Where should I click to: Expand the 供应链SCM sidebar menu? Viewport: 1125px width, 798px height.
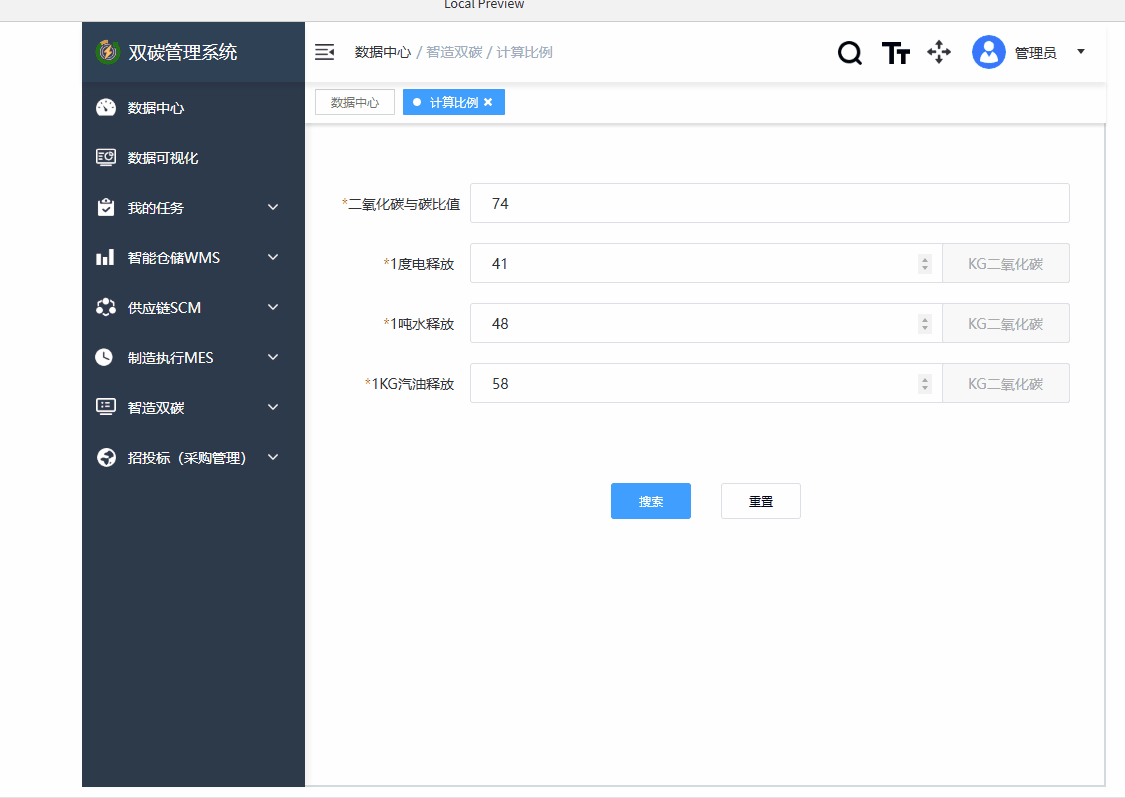[x=272, y=307]
